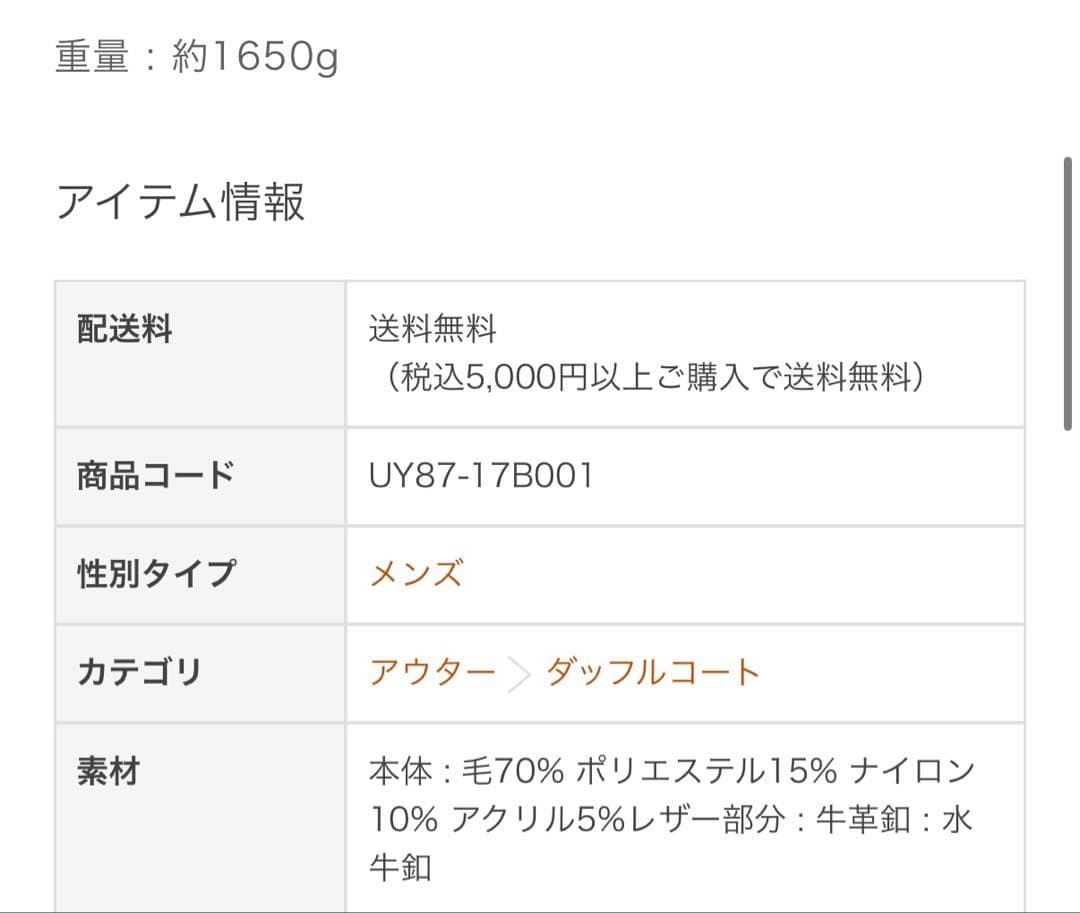Viewport: 1080px width, 913px height.
Task: Click the page vertical scrollbar
Action: (x=1068, y=294)
